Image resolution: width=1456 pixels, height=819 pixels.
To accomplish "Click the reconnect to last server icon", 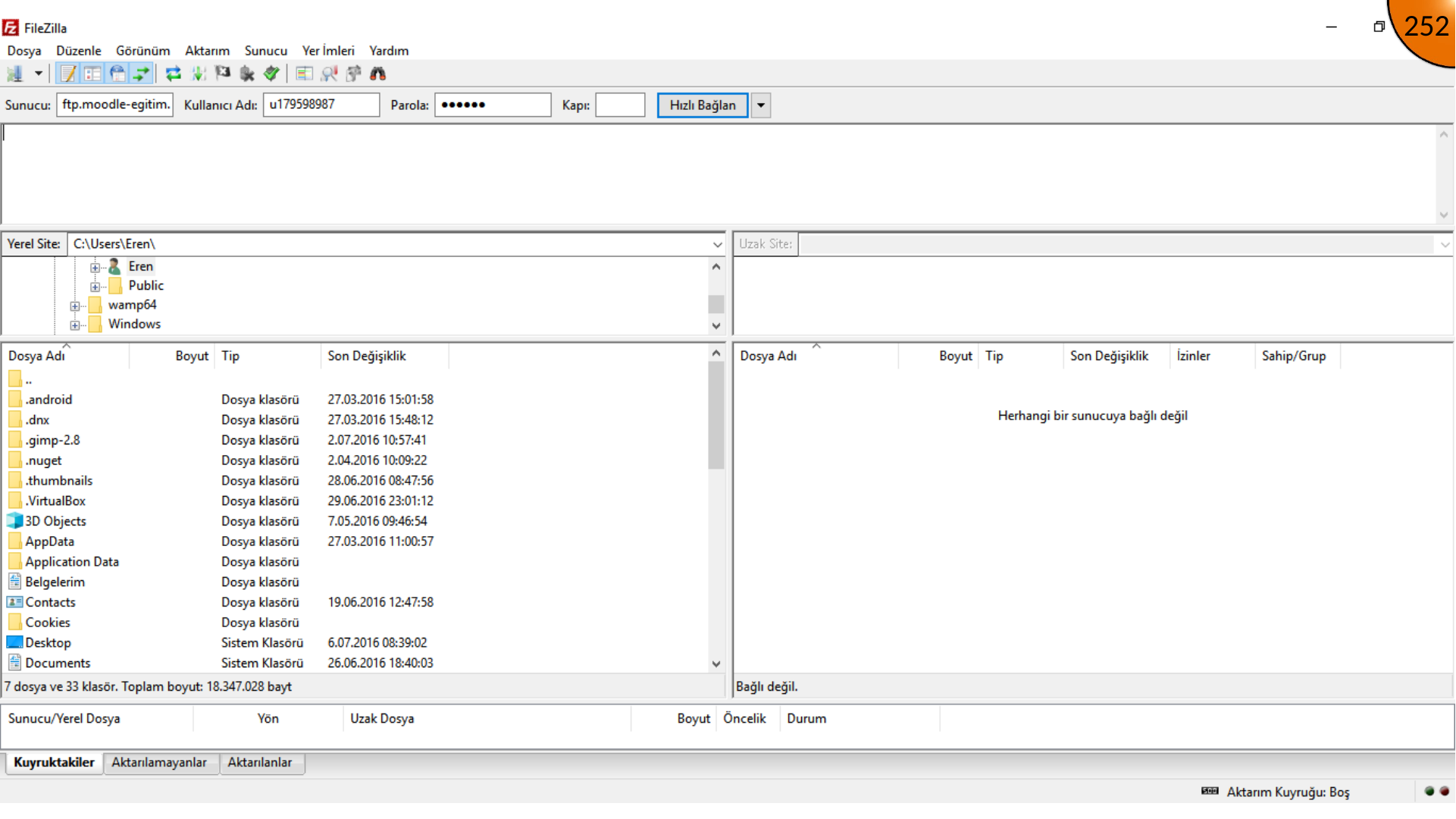I will (271, 74).
